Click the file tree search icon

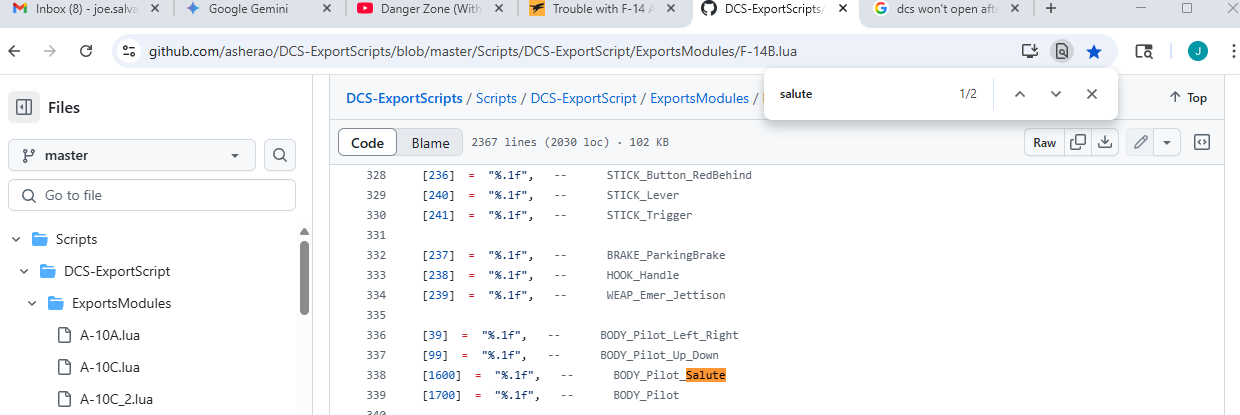(x=280, y=155)
